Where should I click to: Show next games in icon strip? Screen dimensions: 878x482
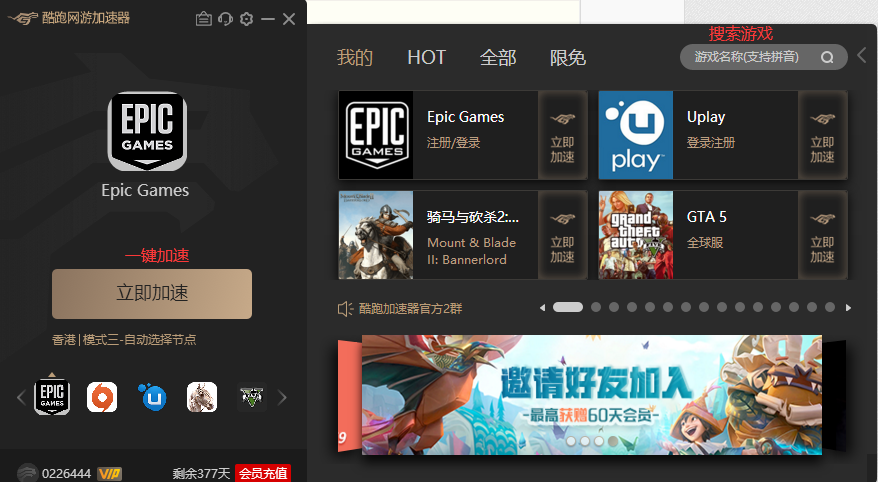[282, 397]
